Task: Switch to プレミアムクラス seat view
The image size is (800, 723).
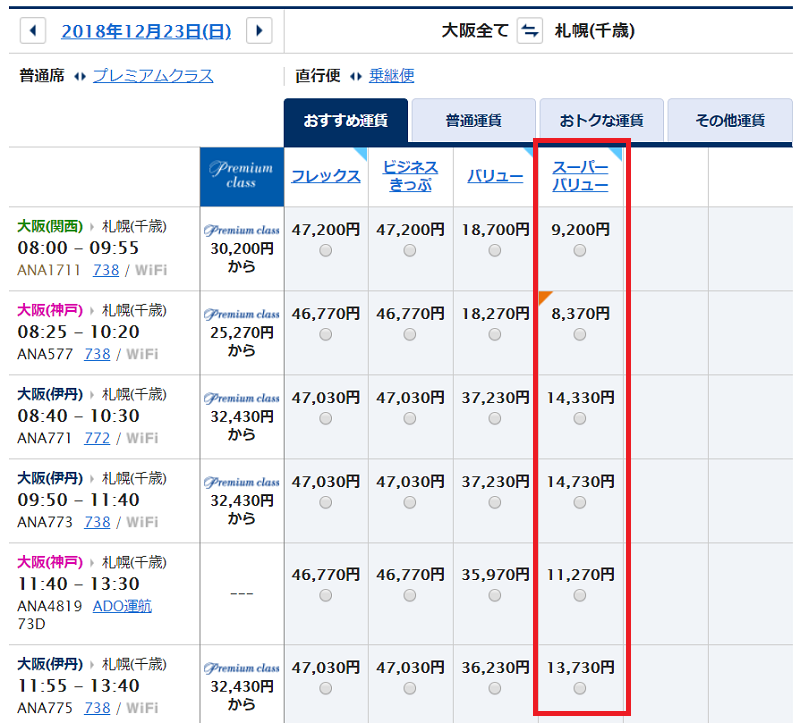Action: [153, 76]
